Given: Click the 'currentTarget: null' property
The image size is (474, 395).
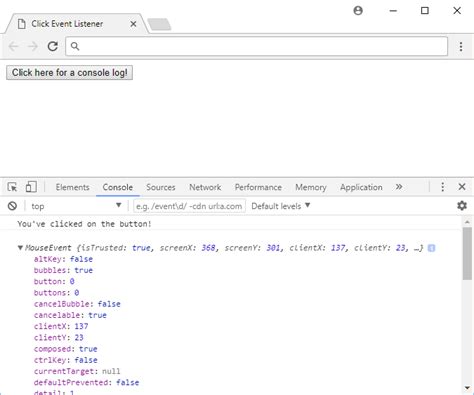Looking at the screenshot, I should [x=77, y=371].
